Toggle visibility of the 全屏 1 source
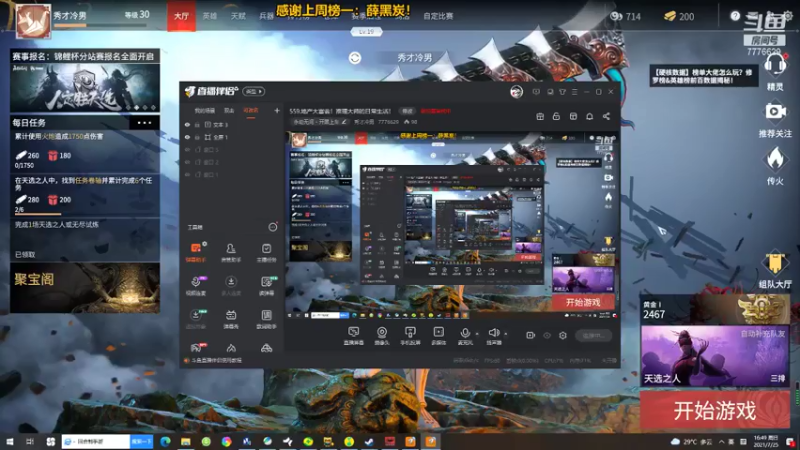This screenshot has height=450, width=800. click(187, 137)
